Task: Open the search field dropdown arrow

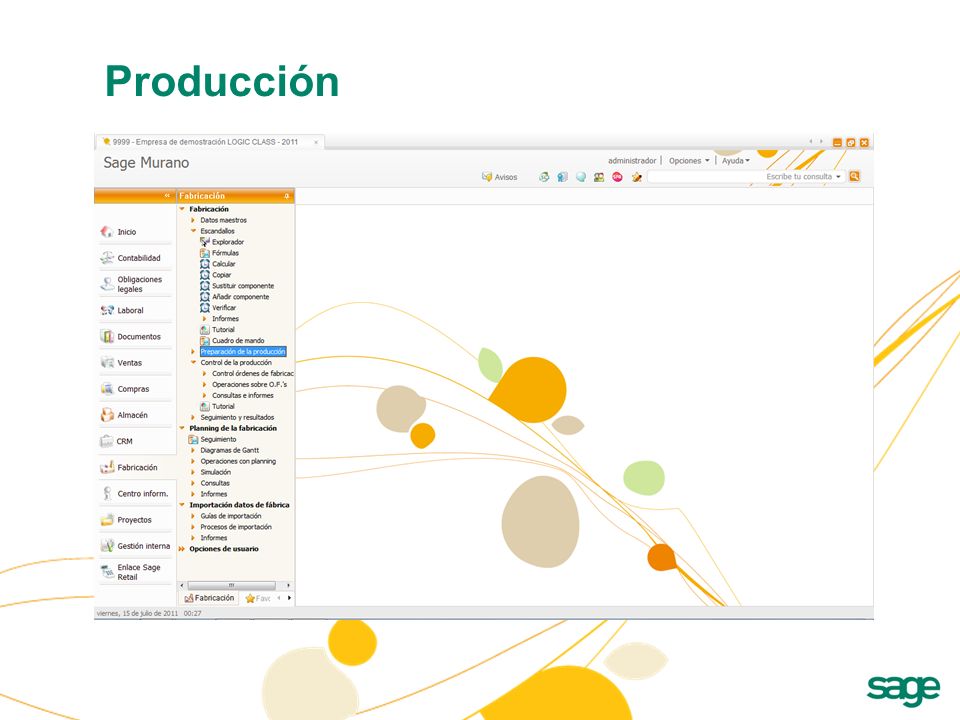Action: click(839, 176)
